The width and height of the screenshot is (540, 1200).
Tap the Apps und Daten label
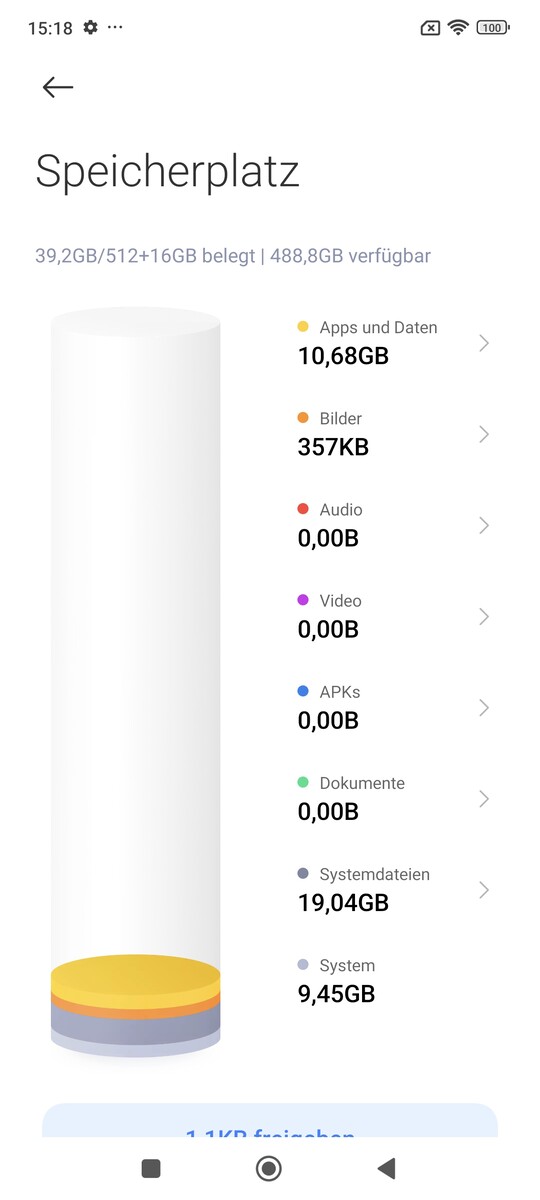pos(378,327)
